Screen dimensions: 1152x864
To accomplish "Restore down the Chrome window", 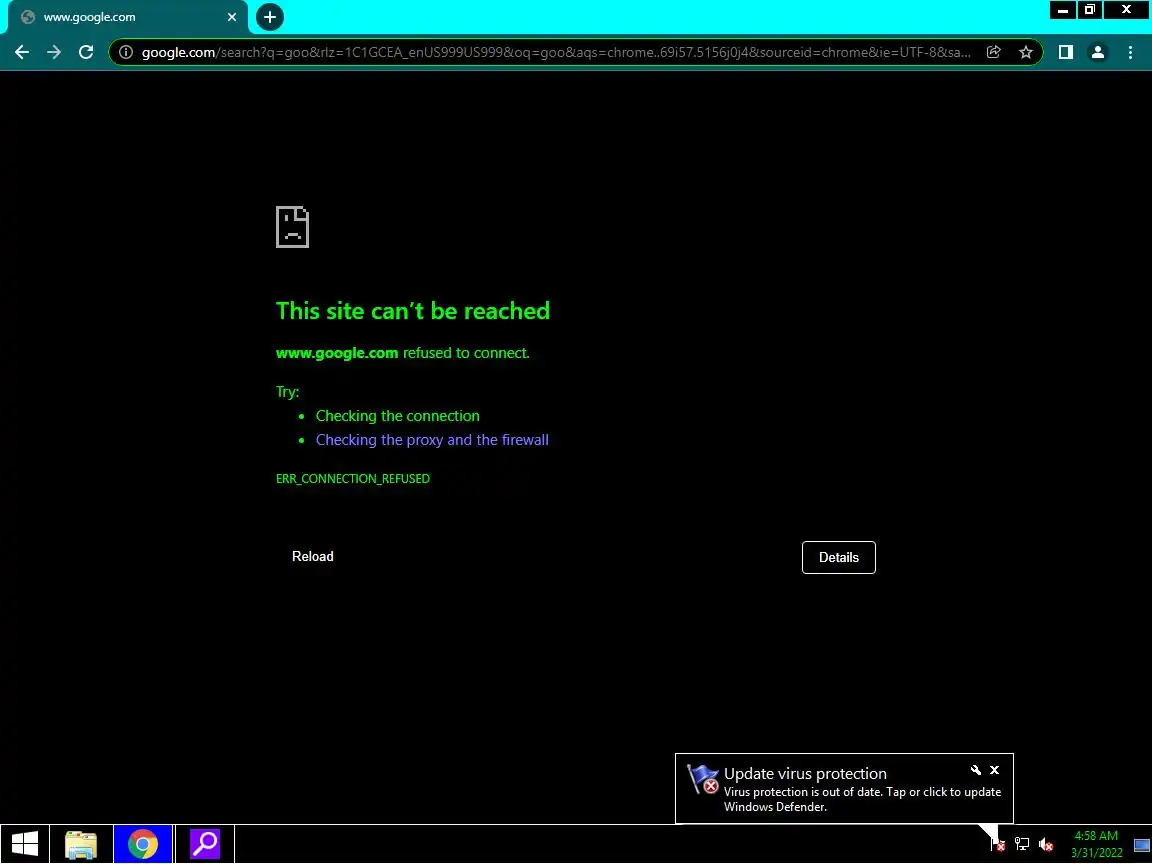I will tap(1090, 10).
